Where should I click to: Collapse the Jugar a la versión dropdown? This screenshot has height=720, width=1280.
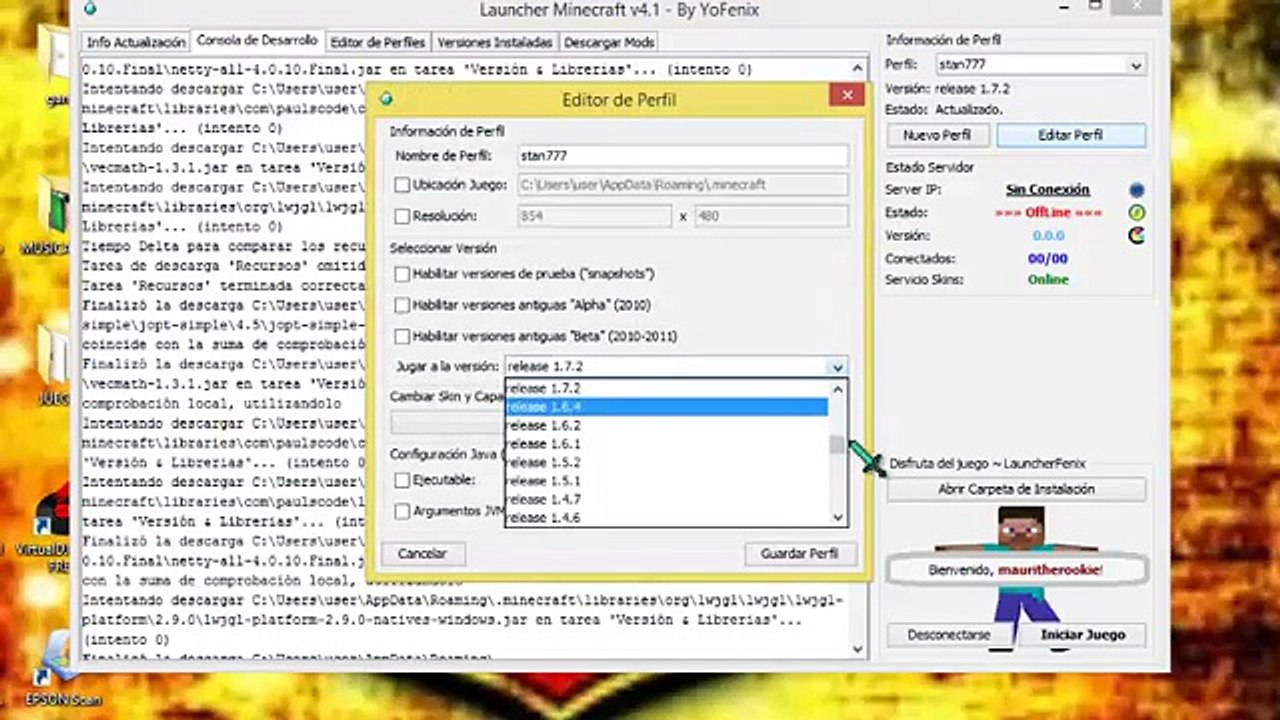(838, 367)
